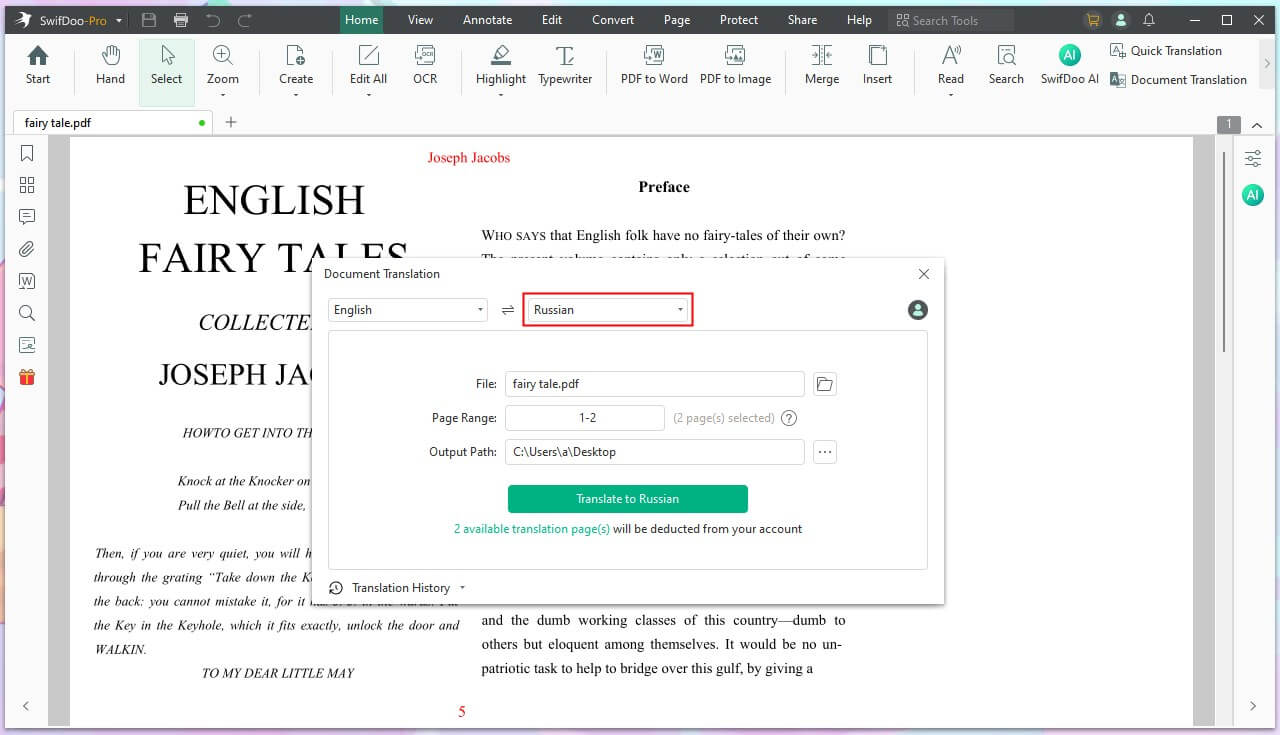Open the shopping cart icon
Screen dimensions: 1280x735
[1093, 20]
